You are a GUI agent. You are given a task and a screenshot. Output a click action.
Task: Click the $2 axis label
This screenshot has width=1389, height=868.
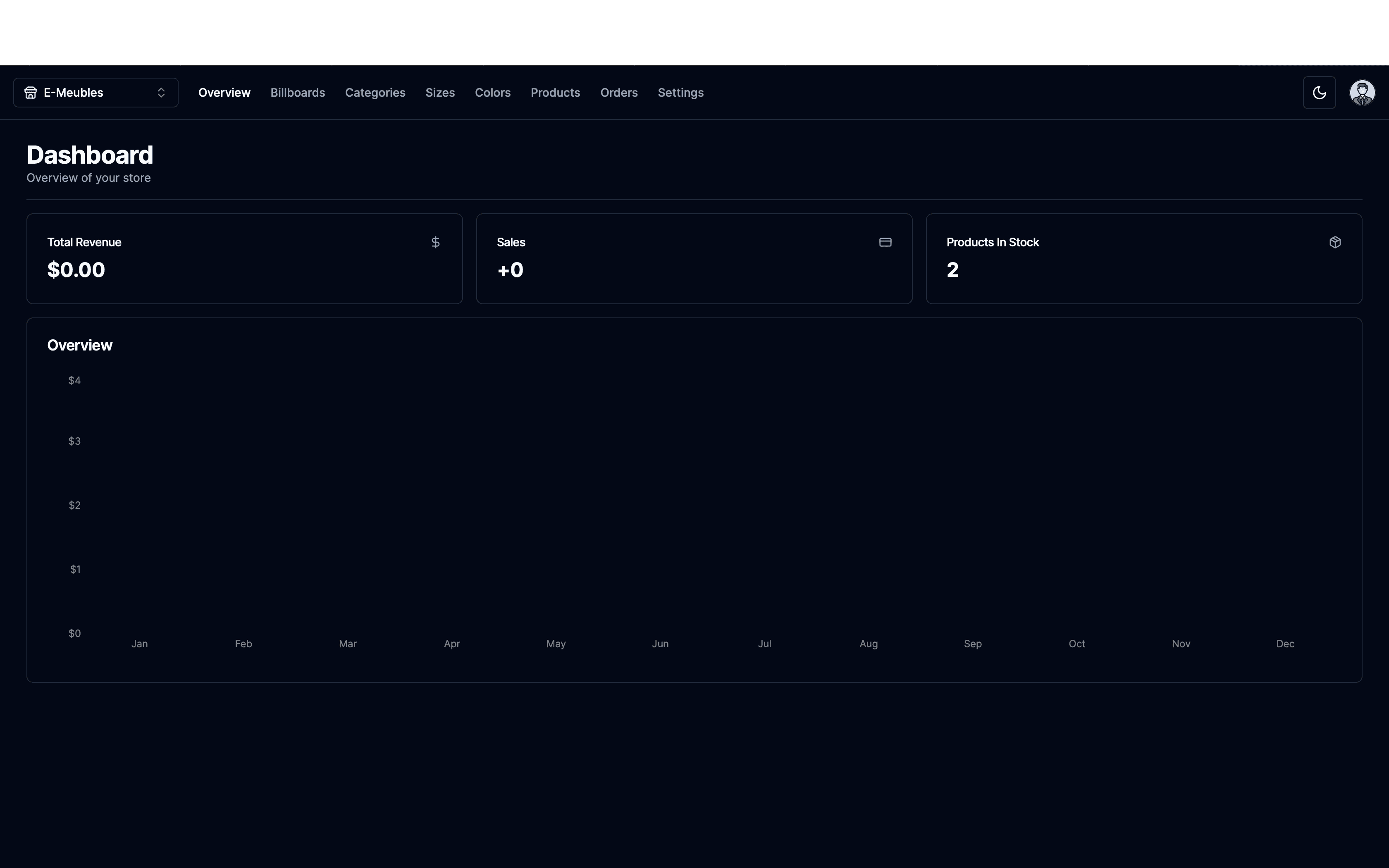74,505
